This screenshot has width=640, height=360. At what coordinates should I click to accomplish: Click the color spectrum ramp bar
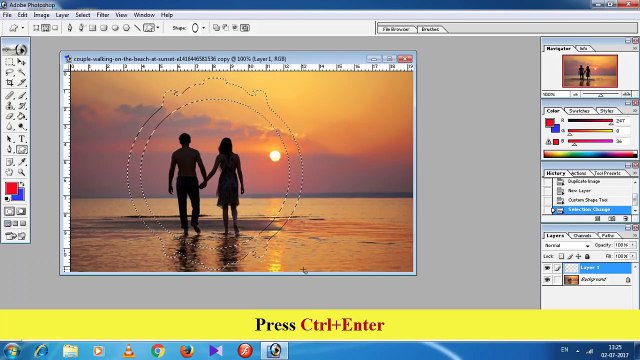point(590,154)
